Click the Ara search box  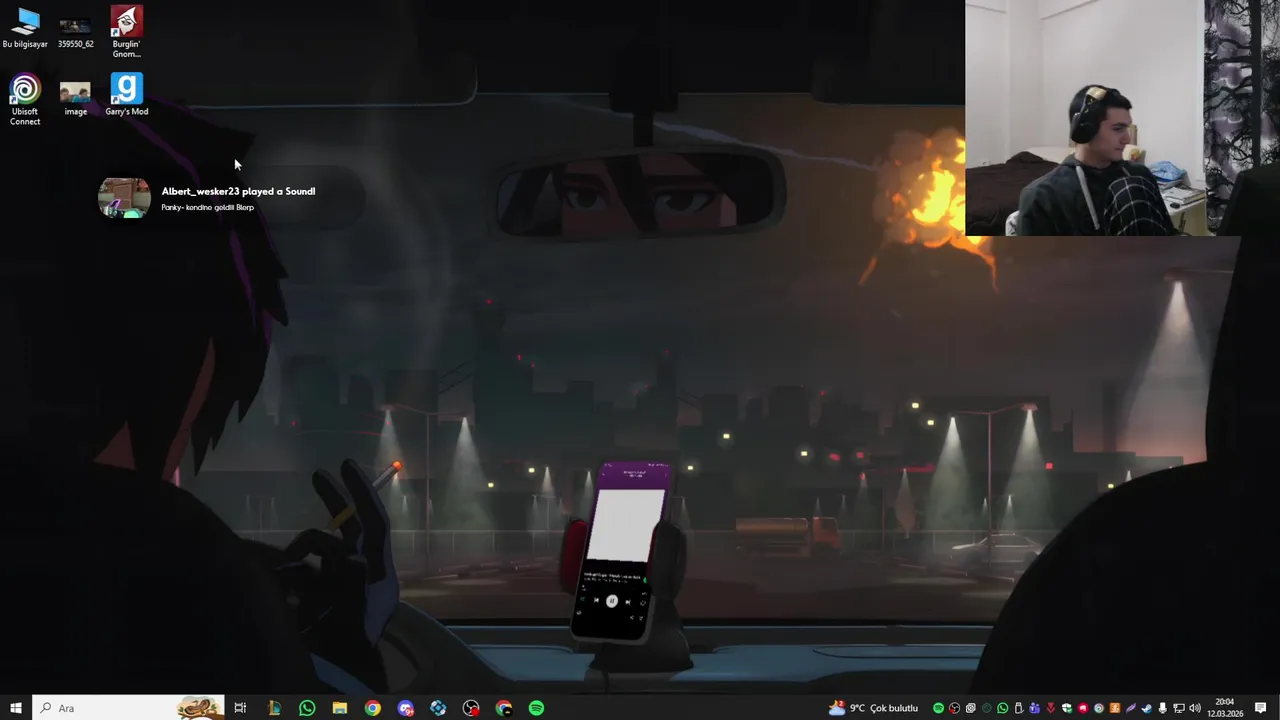pyautogui.click(x=128, y=708)
